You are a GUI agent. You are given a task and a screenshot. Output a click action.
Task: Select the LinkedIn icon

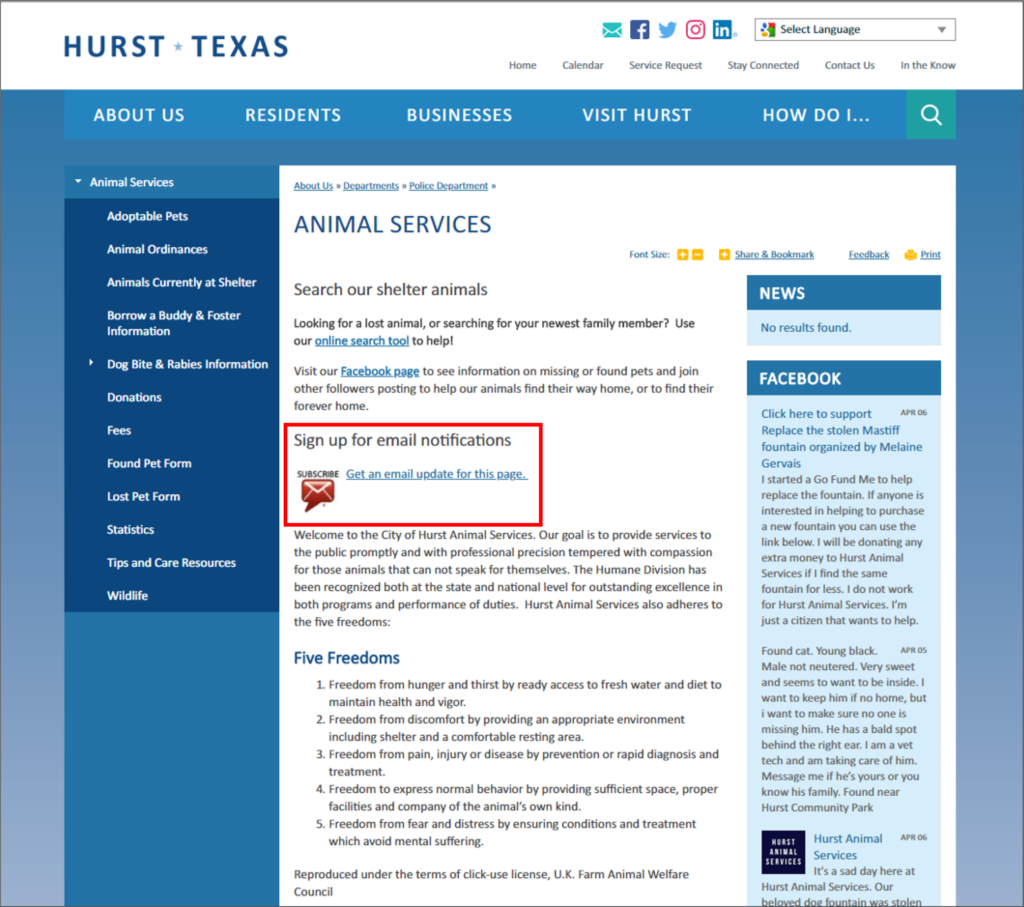(723, 29)
